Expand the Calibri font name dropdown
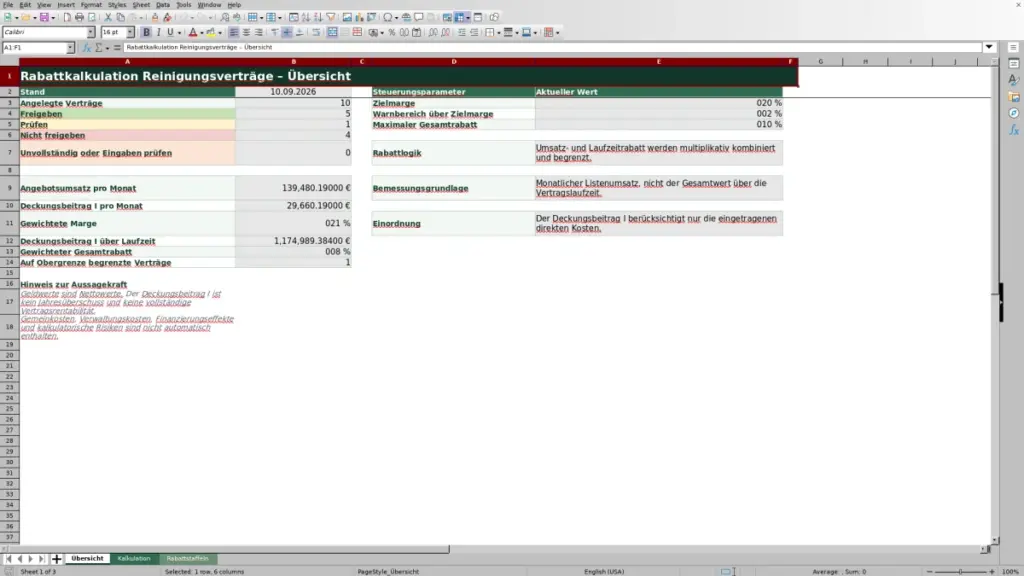The image size is (1024, 576). pyautogui.click(x=91, y=32)
